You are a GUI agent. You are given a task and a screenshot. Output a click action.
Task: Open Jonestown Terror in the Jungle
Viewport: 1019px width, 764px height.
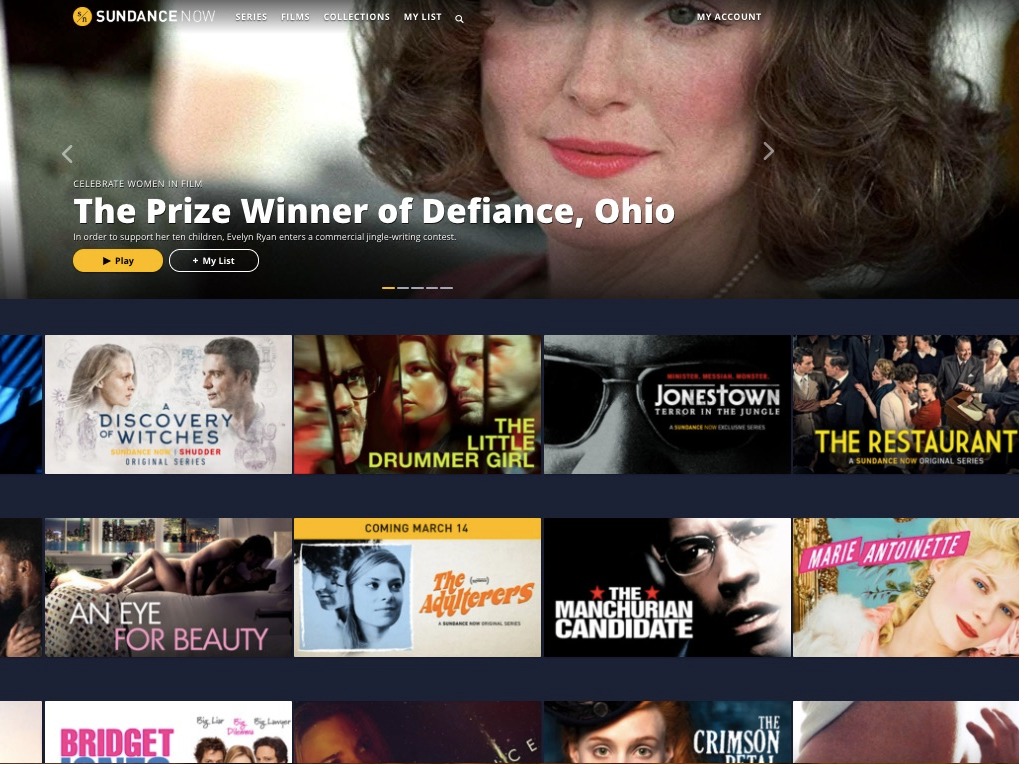point(667,404)
